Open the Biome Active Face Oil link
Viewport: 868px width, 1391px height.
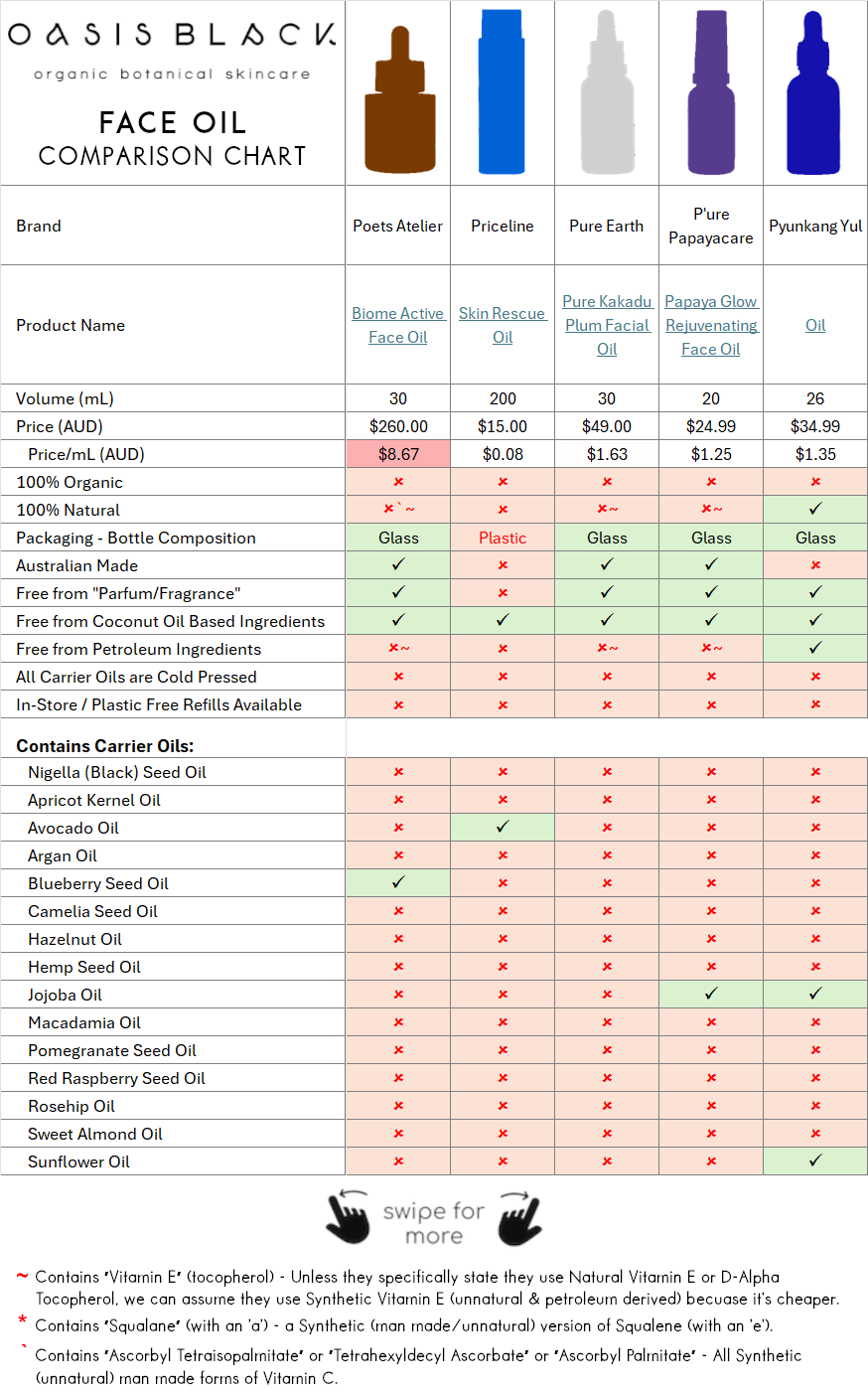coord(397,325)
